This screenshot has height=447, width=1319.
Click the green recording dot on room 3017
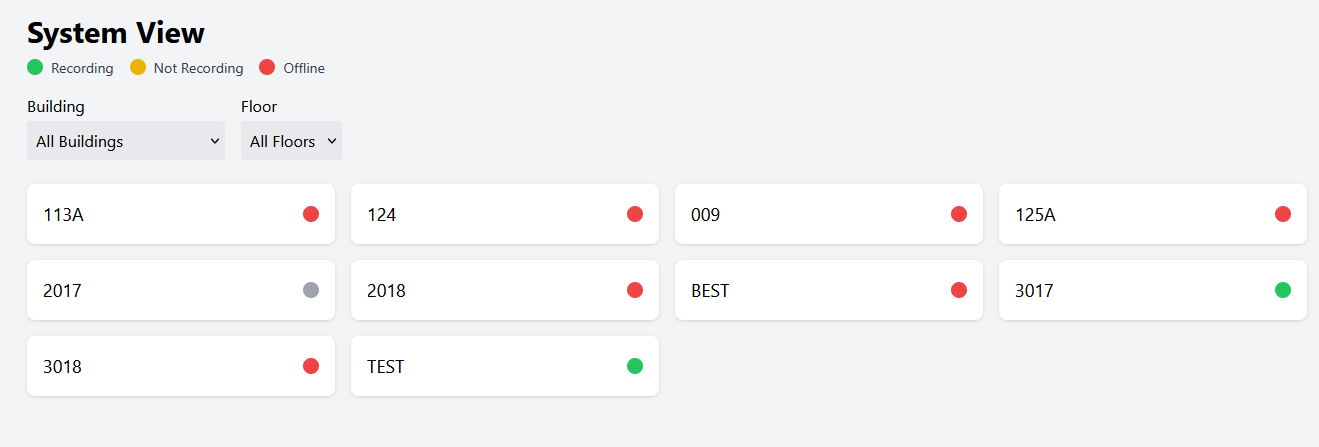pyautogui.click(x=1283, y=290)
